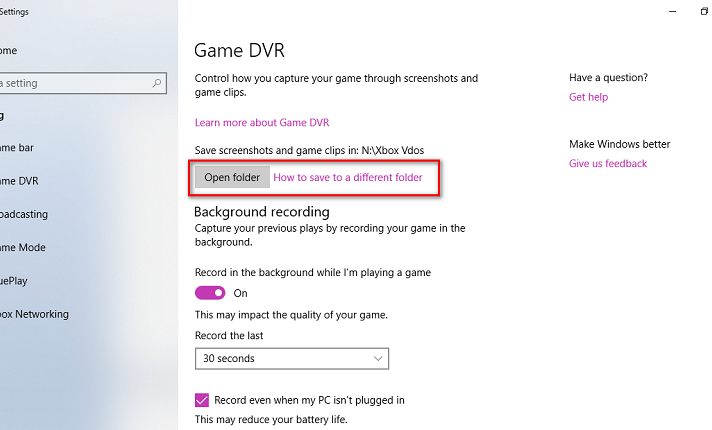Image resolution: width=712 pixels, height=430 pixels.
Task: Click the Background recording heading
Action: point(262,212)
